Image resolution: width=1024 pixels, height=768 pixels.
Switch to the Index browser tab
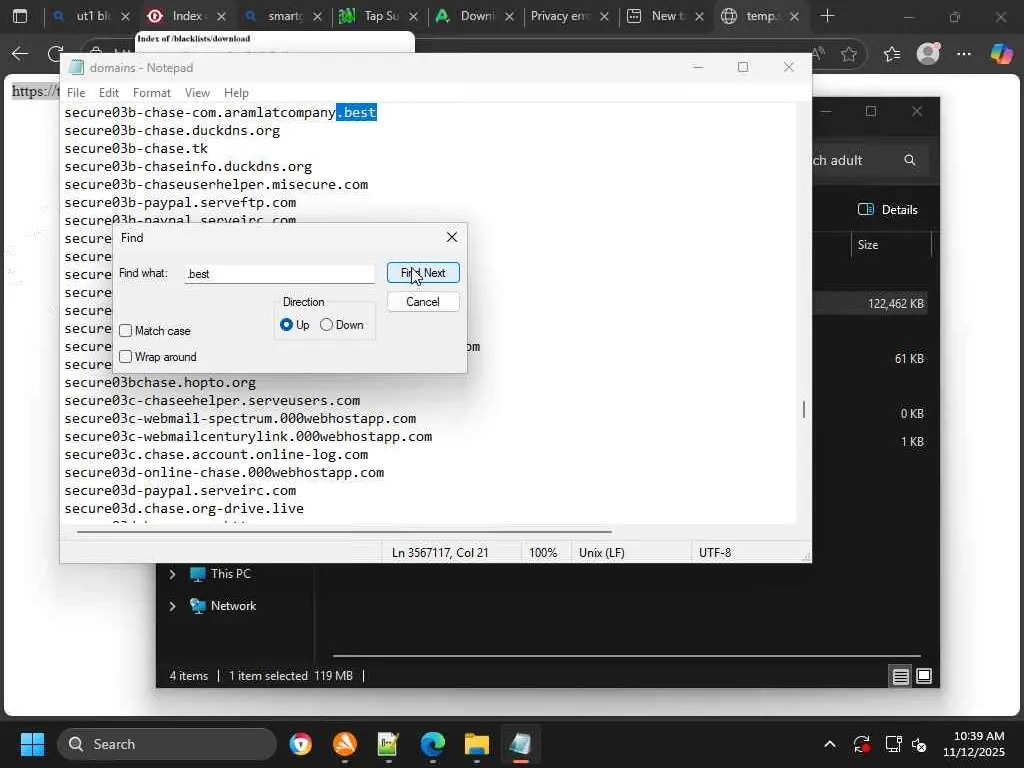click(x=186, y=16)
